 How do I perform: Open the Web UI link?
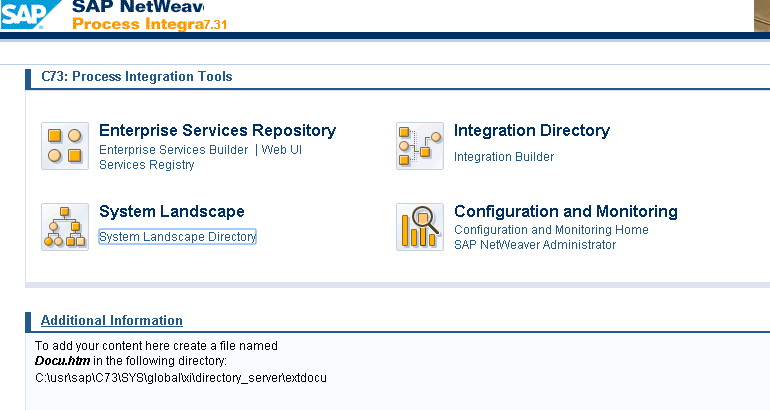click(x=282, y=150)
